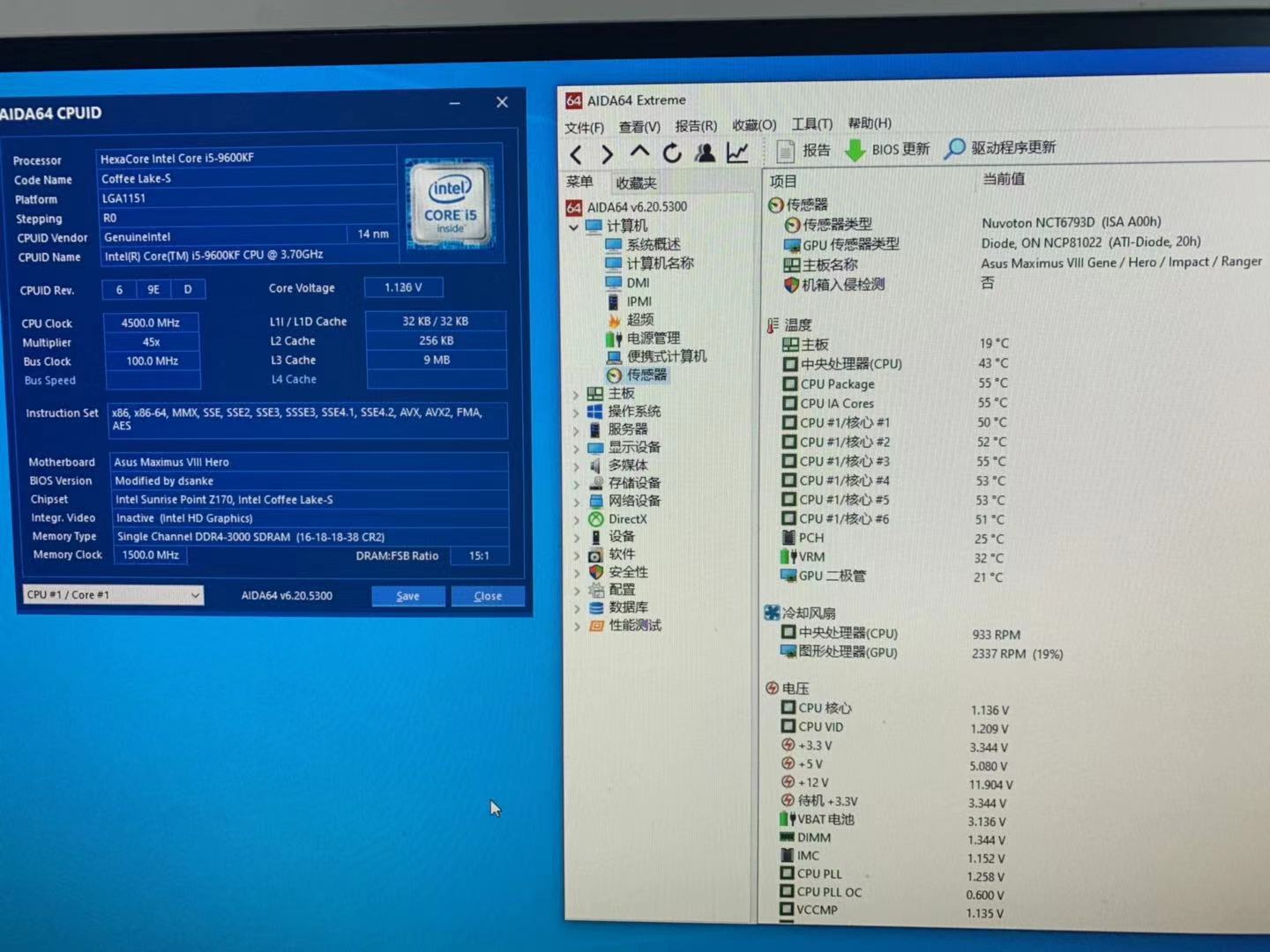
Task: Switch to the 收藏夹 tab
Action: 635,182
